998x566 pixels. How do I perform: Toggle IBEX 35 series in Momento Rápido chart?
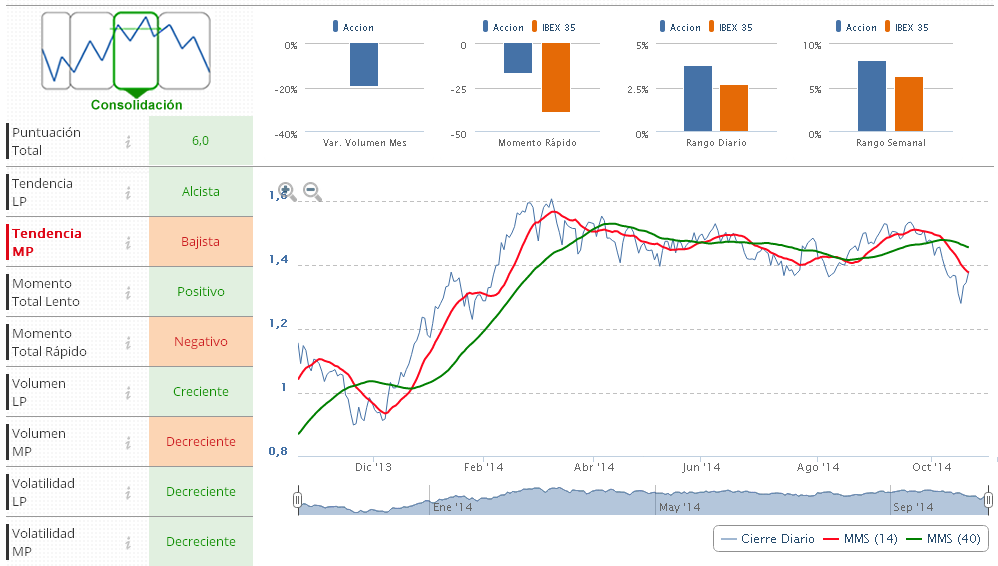(x=554, y=27)
